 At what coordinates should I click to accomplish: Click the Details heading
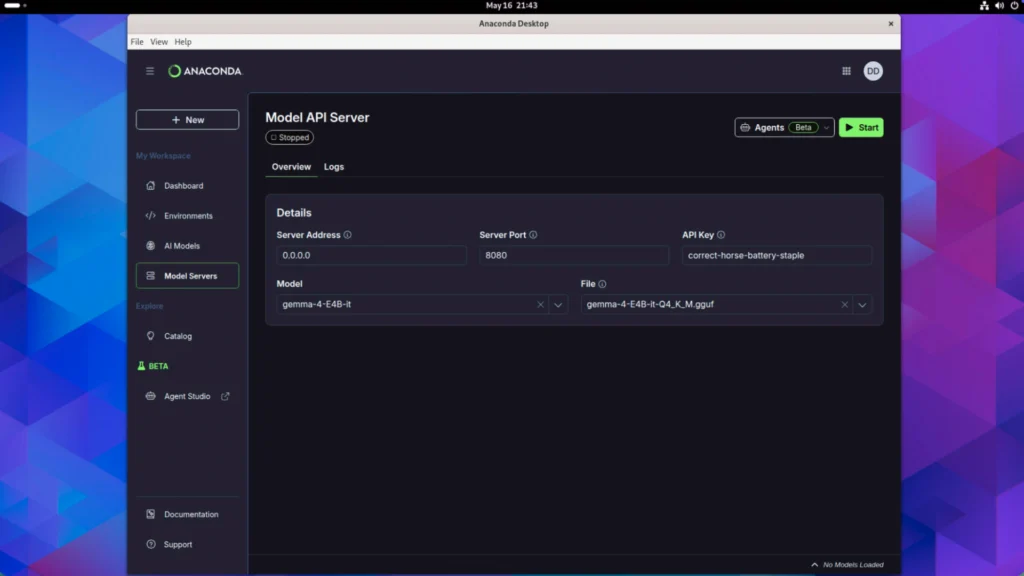[x=294, y=213]
